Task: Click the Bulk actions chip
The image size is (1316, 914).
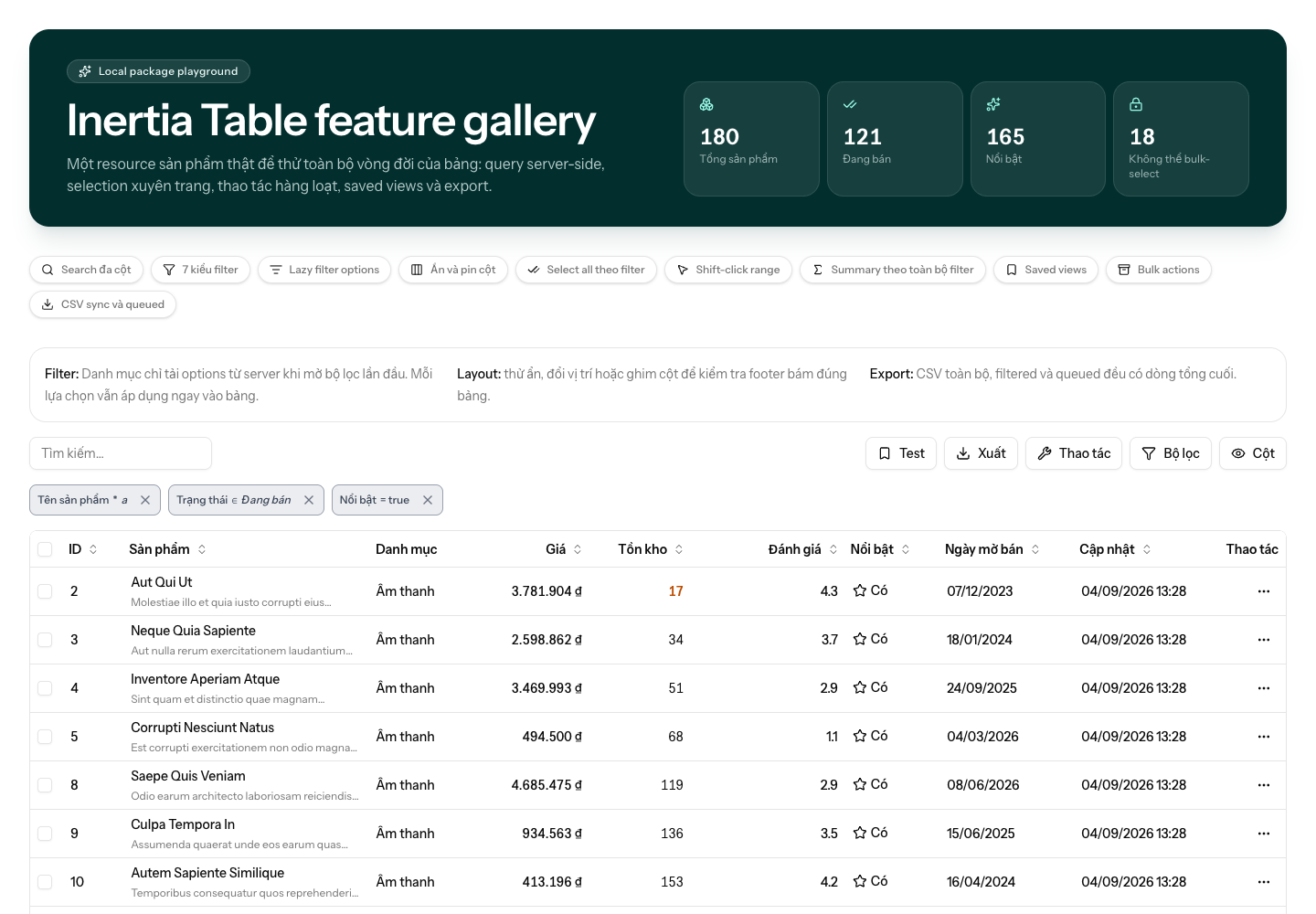Action: [x=1159, y=270]
